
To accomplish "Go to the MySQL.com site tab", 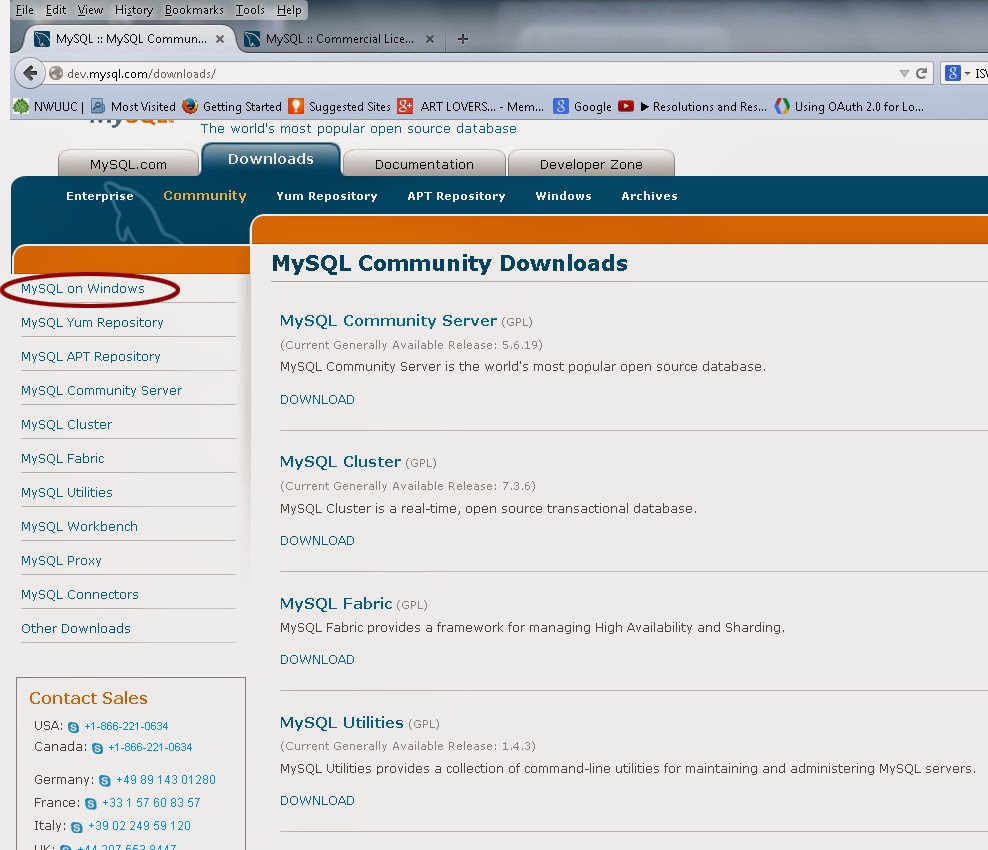I will [x=129, y=164].
